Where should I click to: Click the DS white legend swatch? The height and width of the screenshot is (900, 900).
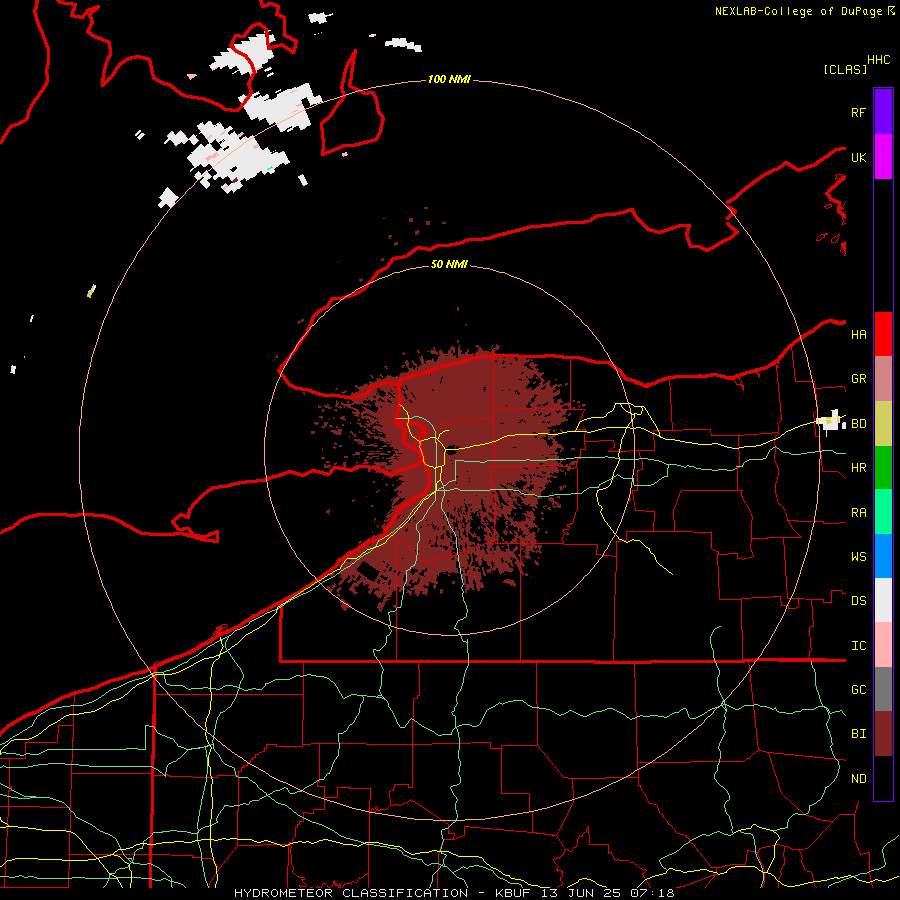883,600
